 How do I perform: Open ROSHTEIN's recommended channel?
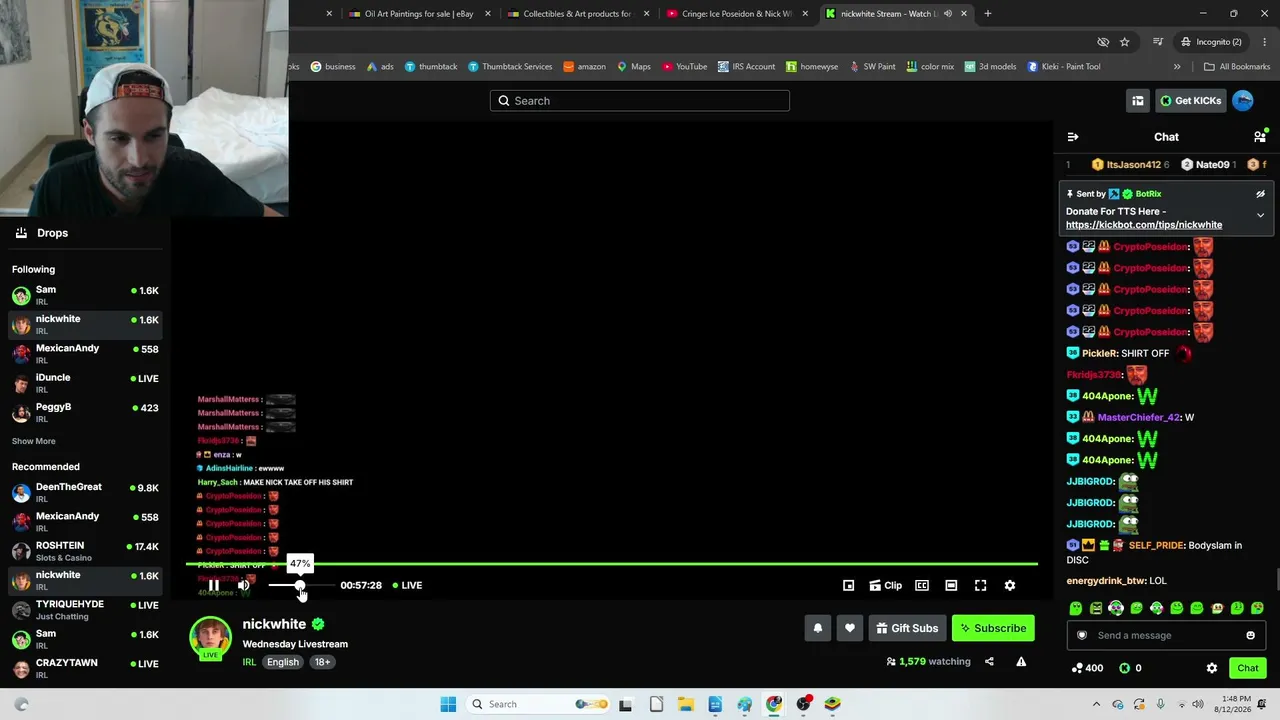click(x=84, y=551)
